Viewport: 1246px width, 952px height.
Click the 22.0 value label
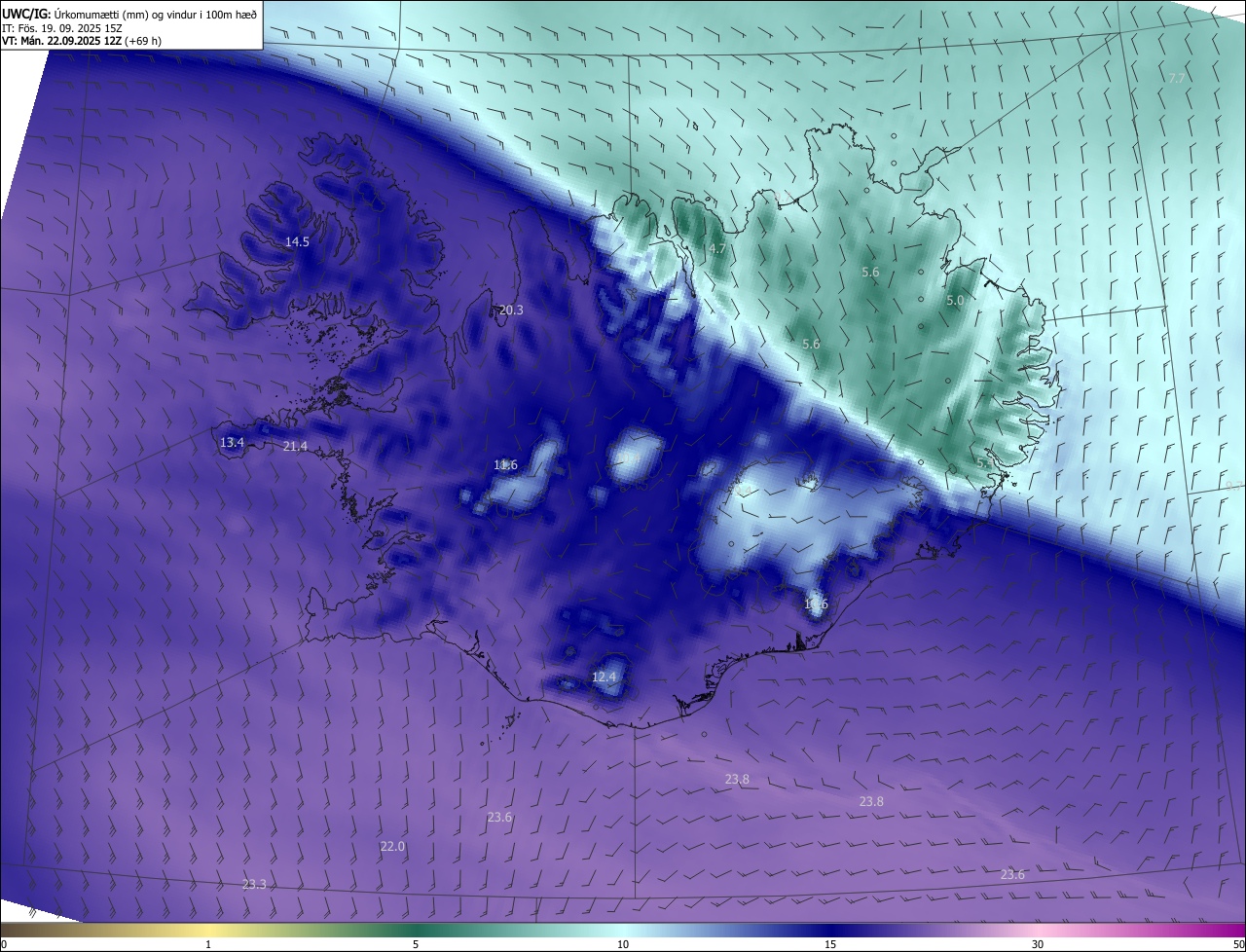point(392,847)
